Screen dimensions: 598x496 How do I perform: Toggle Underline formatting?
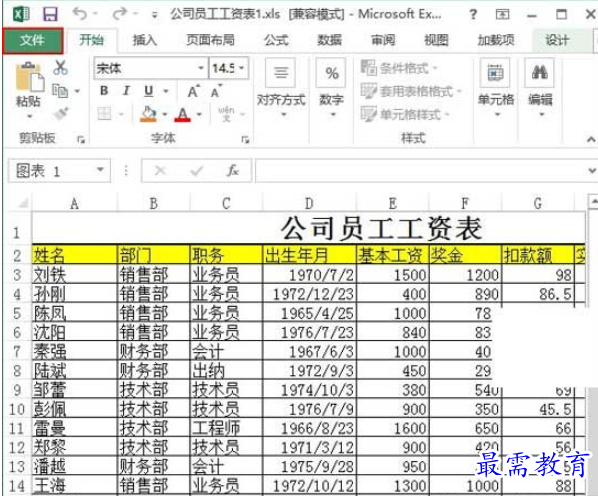149,91
